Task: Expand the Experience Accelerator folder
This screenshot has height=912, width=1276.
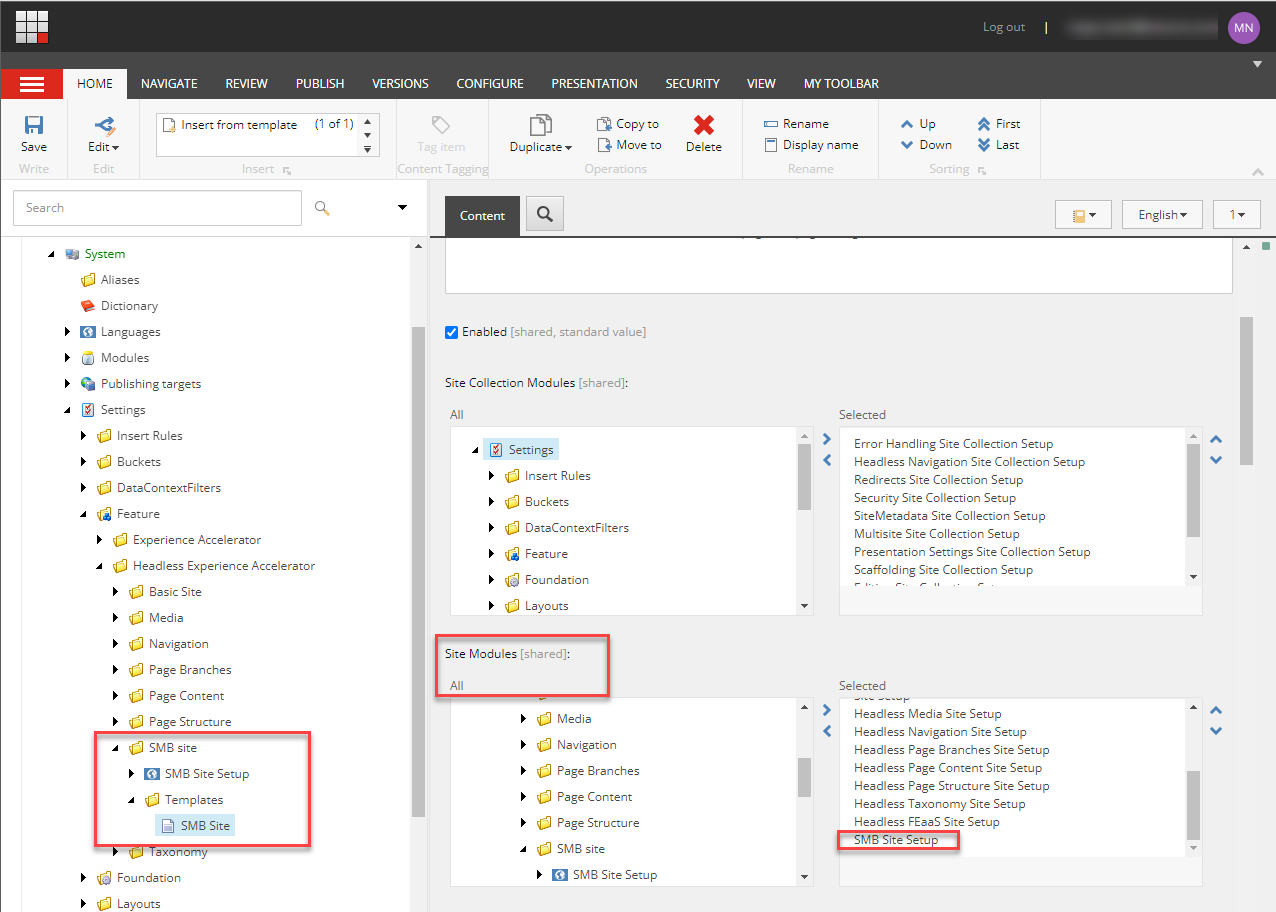Action: [x=100, y=540]
